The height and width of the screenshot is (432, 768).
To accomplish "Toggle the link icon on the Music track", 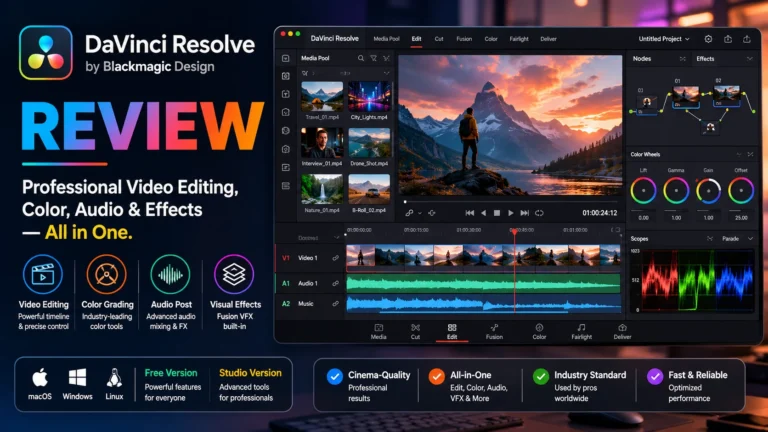I will click(x=336, y=304).
